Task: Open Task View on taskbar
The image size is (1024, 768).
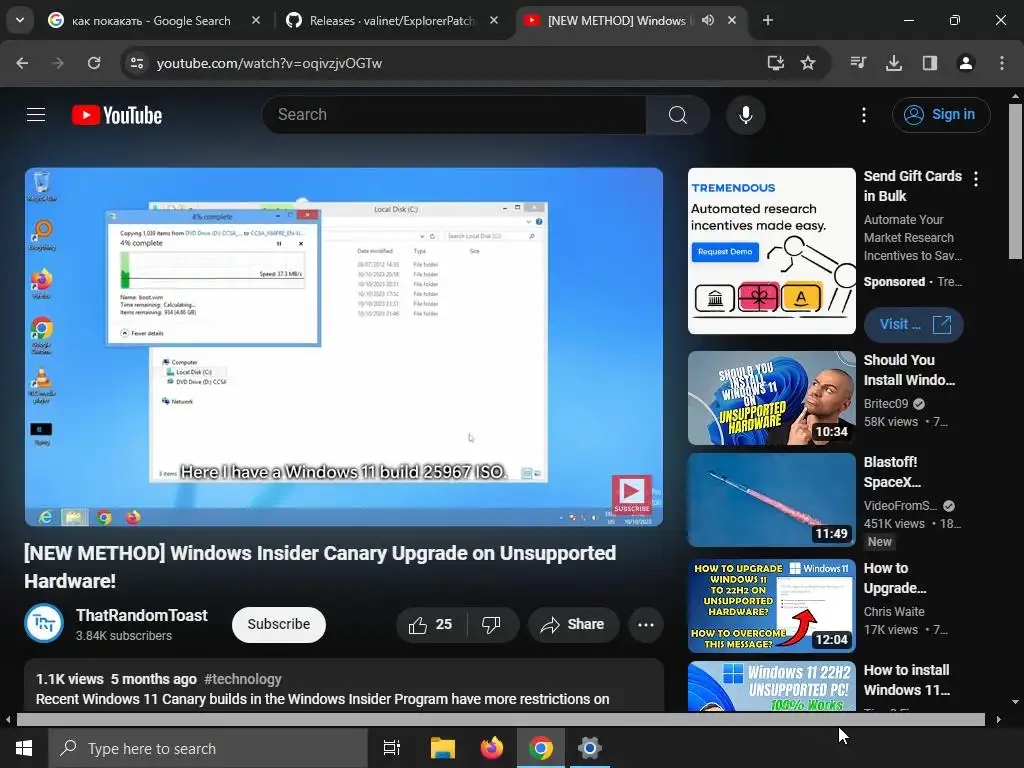Action: point(392,748)
